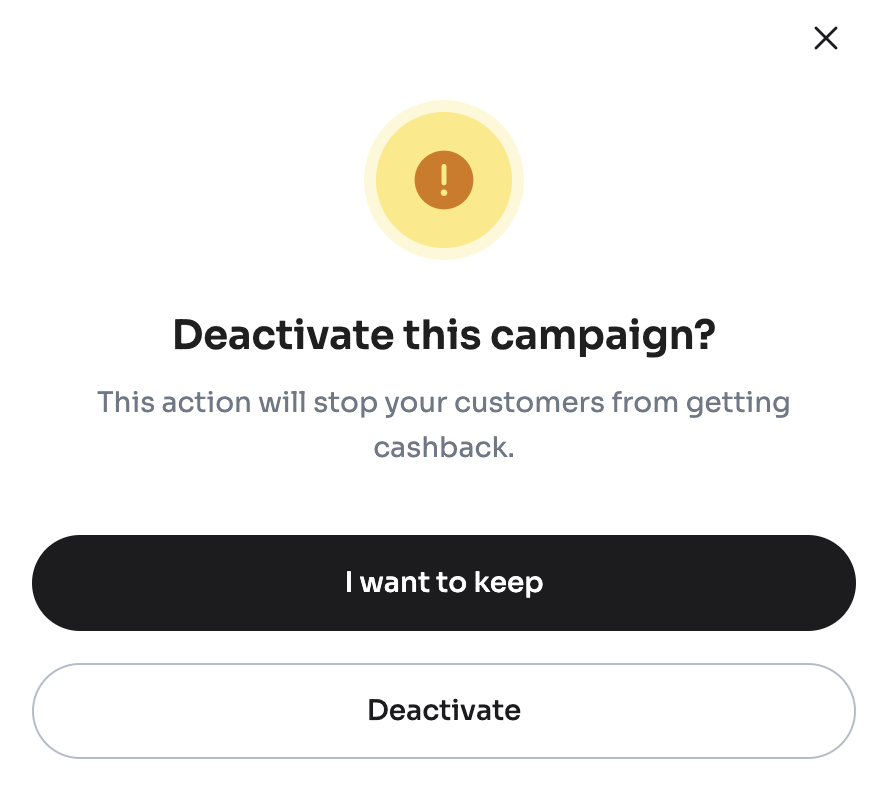Click the "Deactivate this campaign?" heading
This screenshot has height=802, width=886.
pos(443,335)
